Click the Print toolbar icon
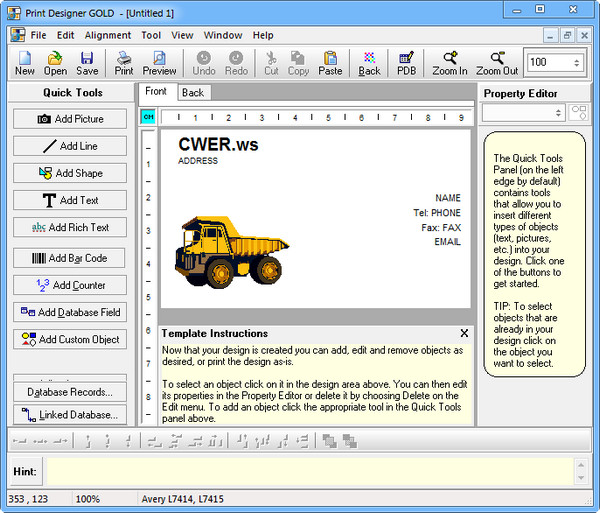The height and width of the screenshot is (513, 600). (x=123, y=62)
